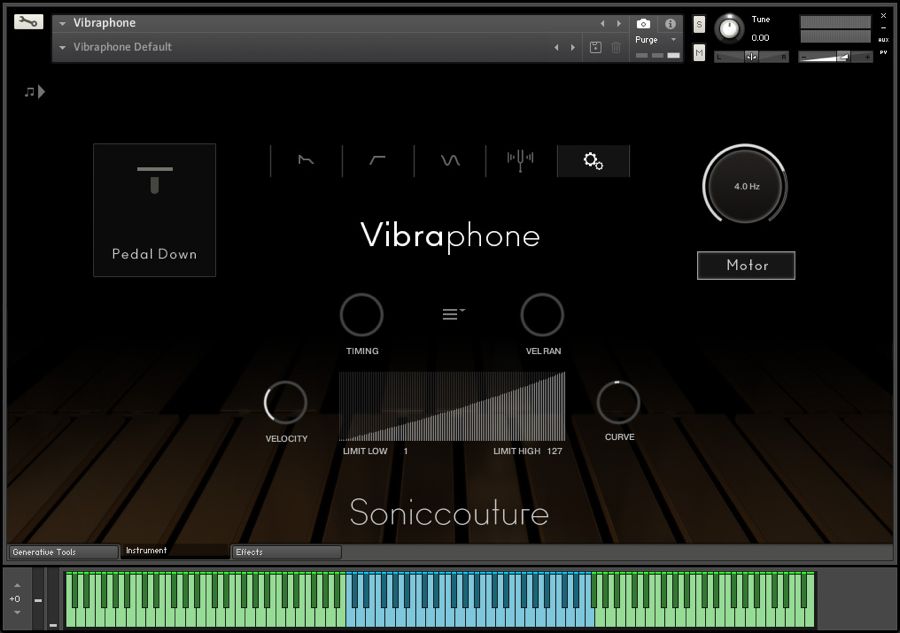Image resolution: width=900 pixels, height=633 pixels.
Task: Click the CURVE knob
Action: [x=618, y=402]
